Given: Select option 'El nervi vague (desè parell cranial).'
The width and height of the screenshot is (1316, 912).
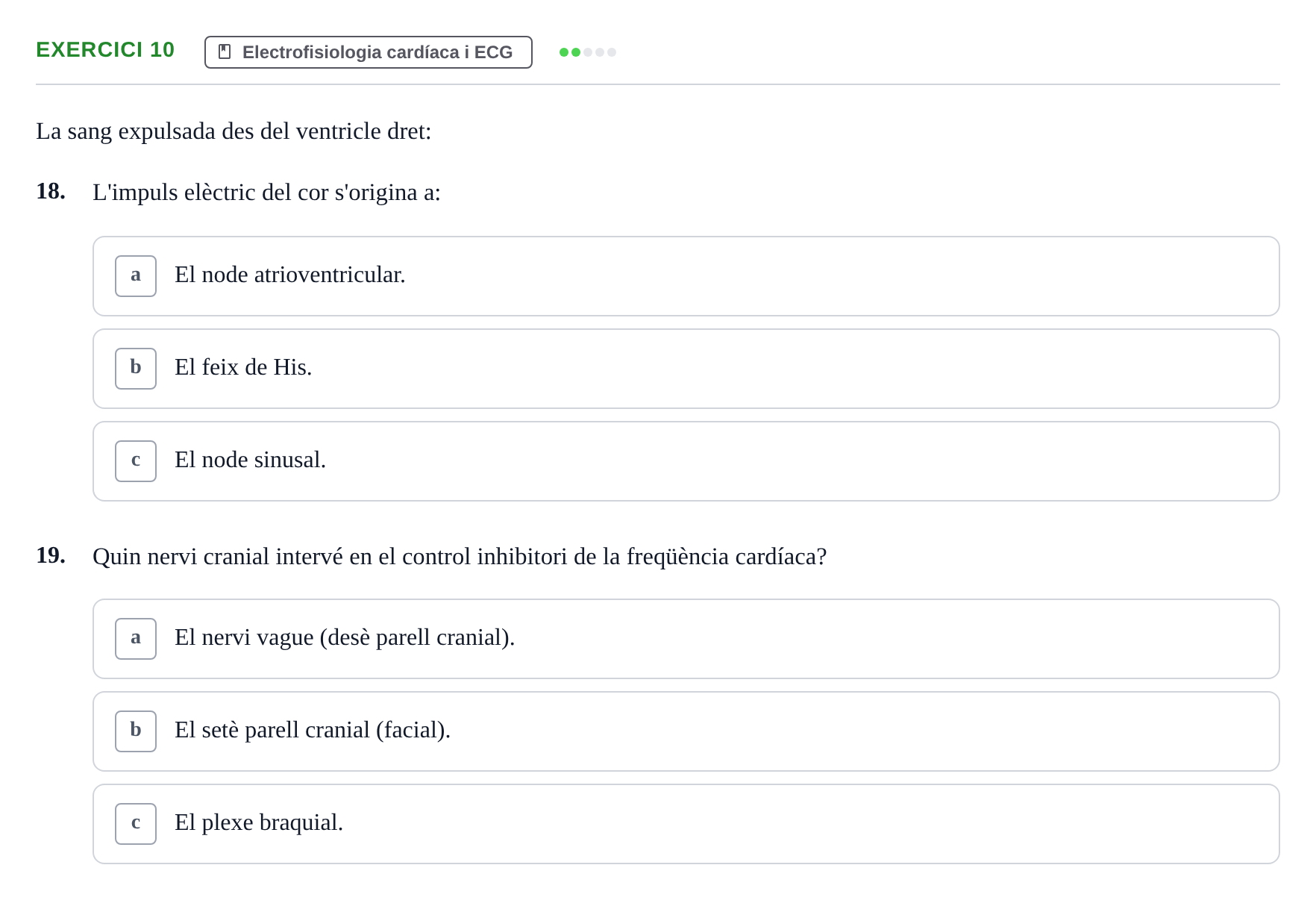Looking at the screenshot, I should click(686, 639).
